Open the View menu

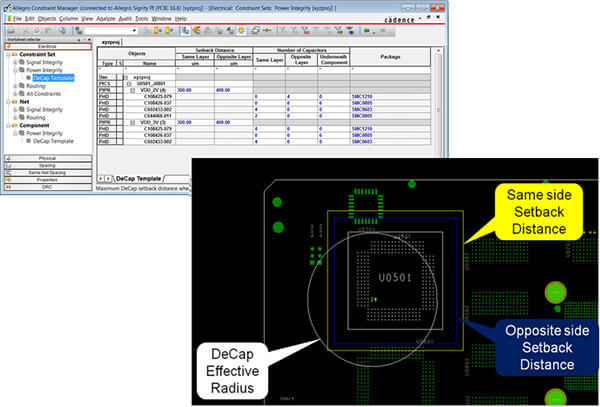pyautogui.click(x=87, y=18)
